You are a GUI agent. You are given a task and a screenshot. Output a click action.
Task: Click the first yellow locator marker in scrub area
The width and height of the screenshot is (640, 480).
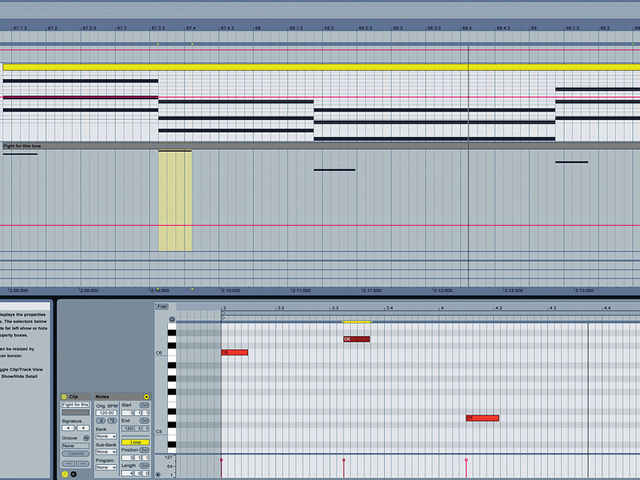point(158,44)
